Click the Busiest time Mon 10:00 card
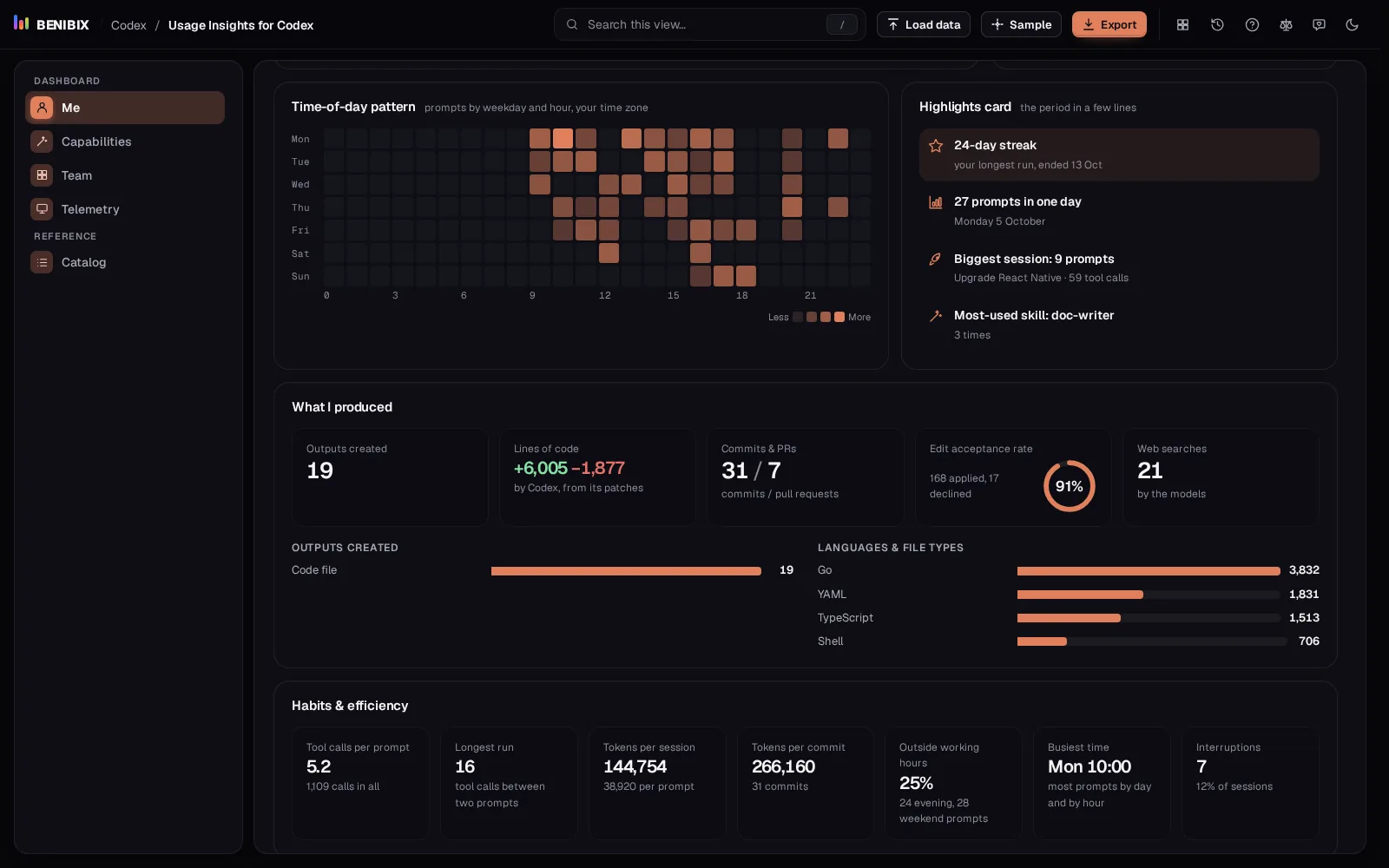The height and width of the screenshot is (868, 1389). click(1102, 783)
